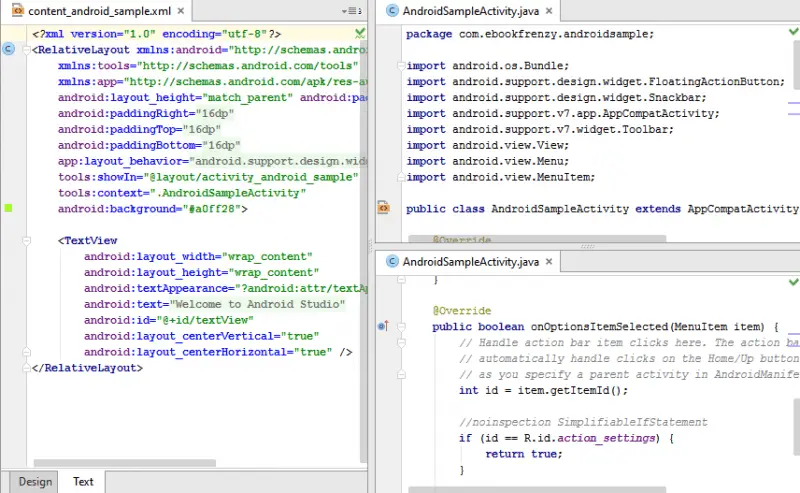Click the related XML file gutter icon
The image size is (800, 493).
(x=383, y=208)
